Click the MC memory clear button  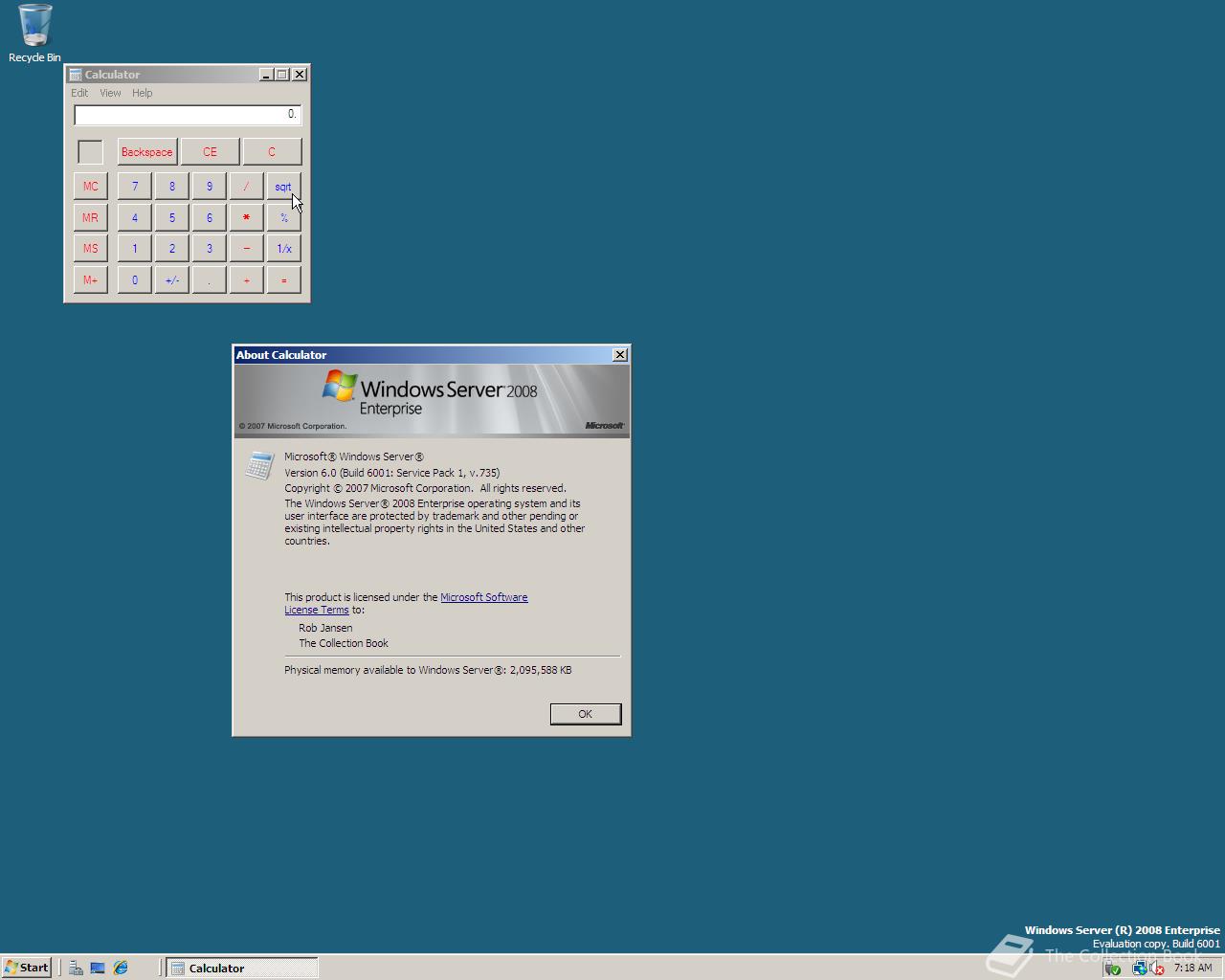pyautogui.click(x=91, y=187)
